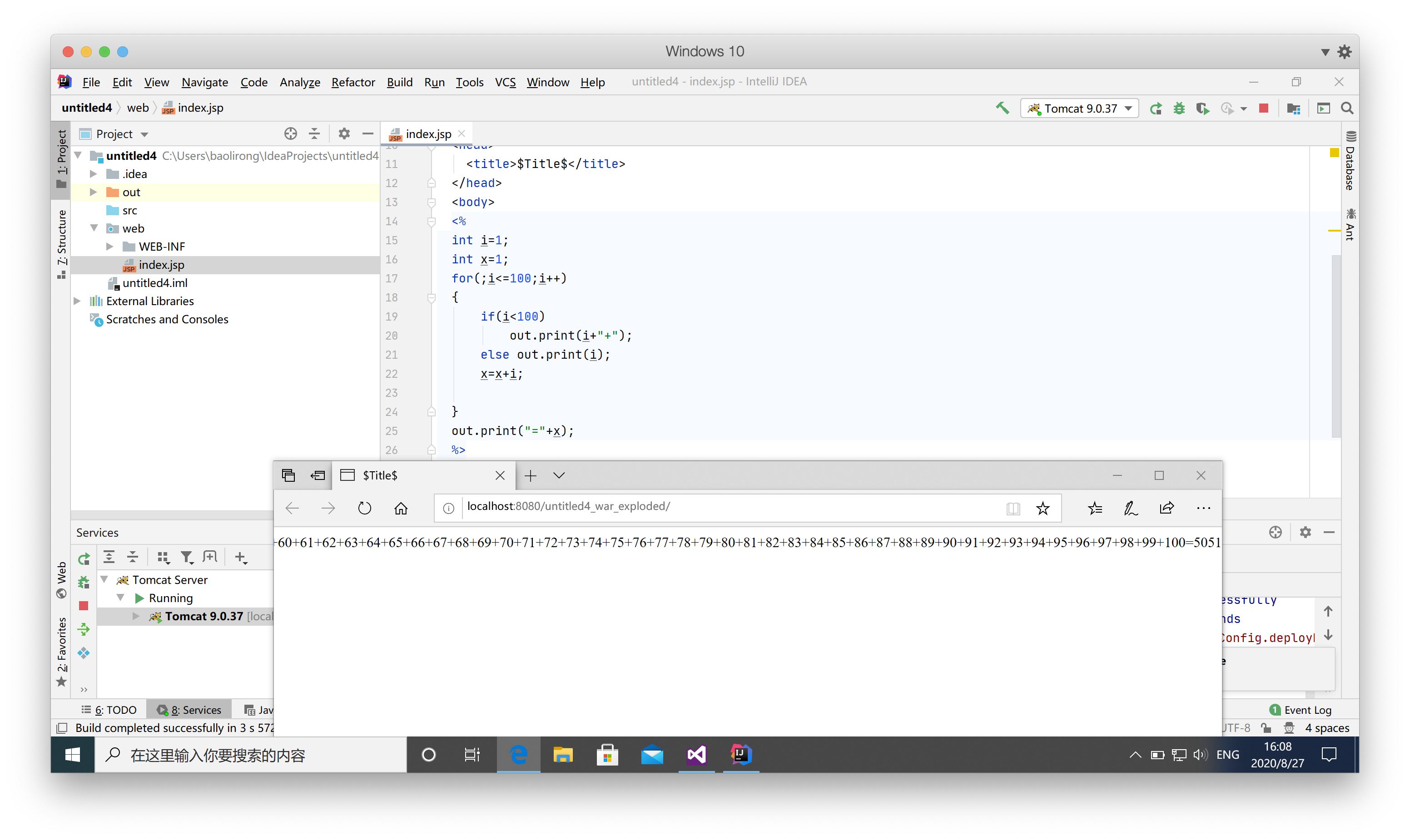Toggle the 7: Structure tool window

tap(61, 245)
